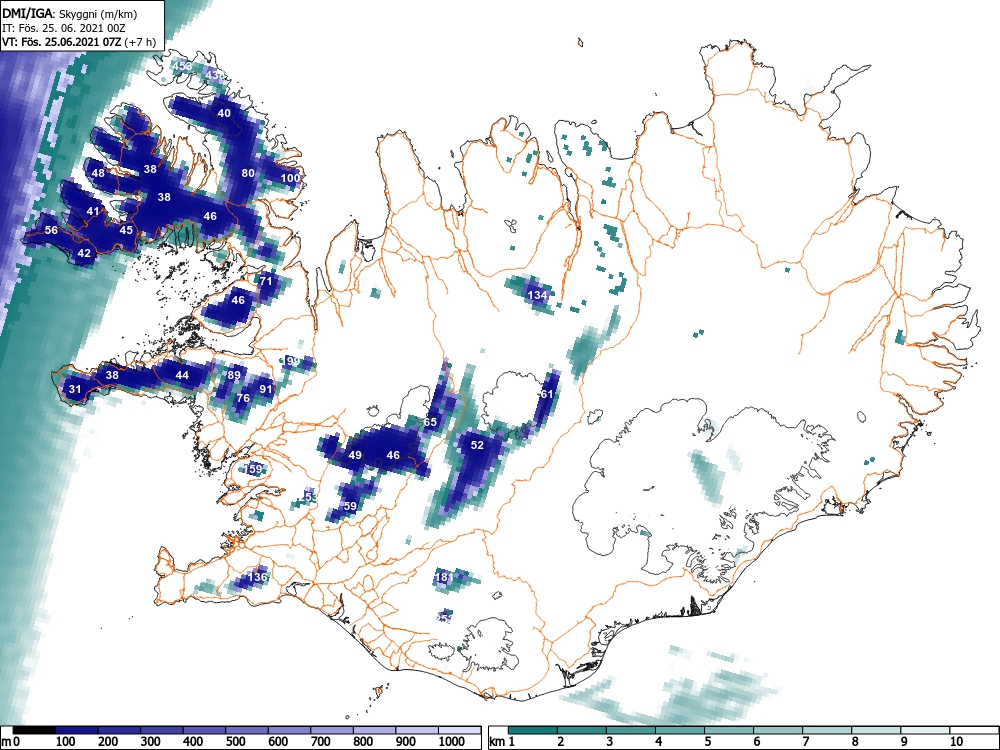Click the '59' visibility value on the map
Screen dimensions: 1000x750
click(x=350, y=506)
